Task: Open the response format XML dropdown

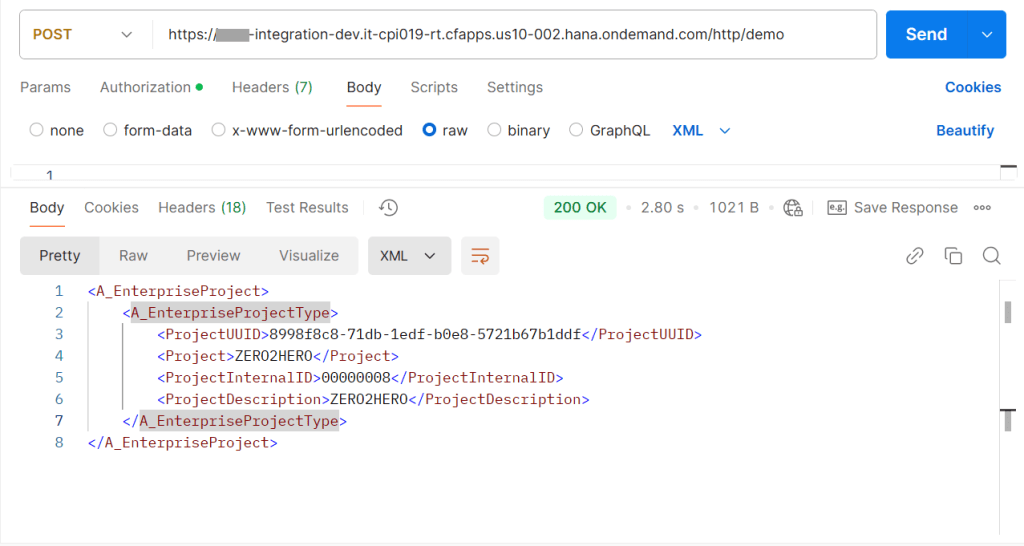Action: (x=409, y=256)
